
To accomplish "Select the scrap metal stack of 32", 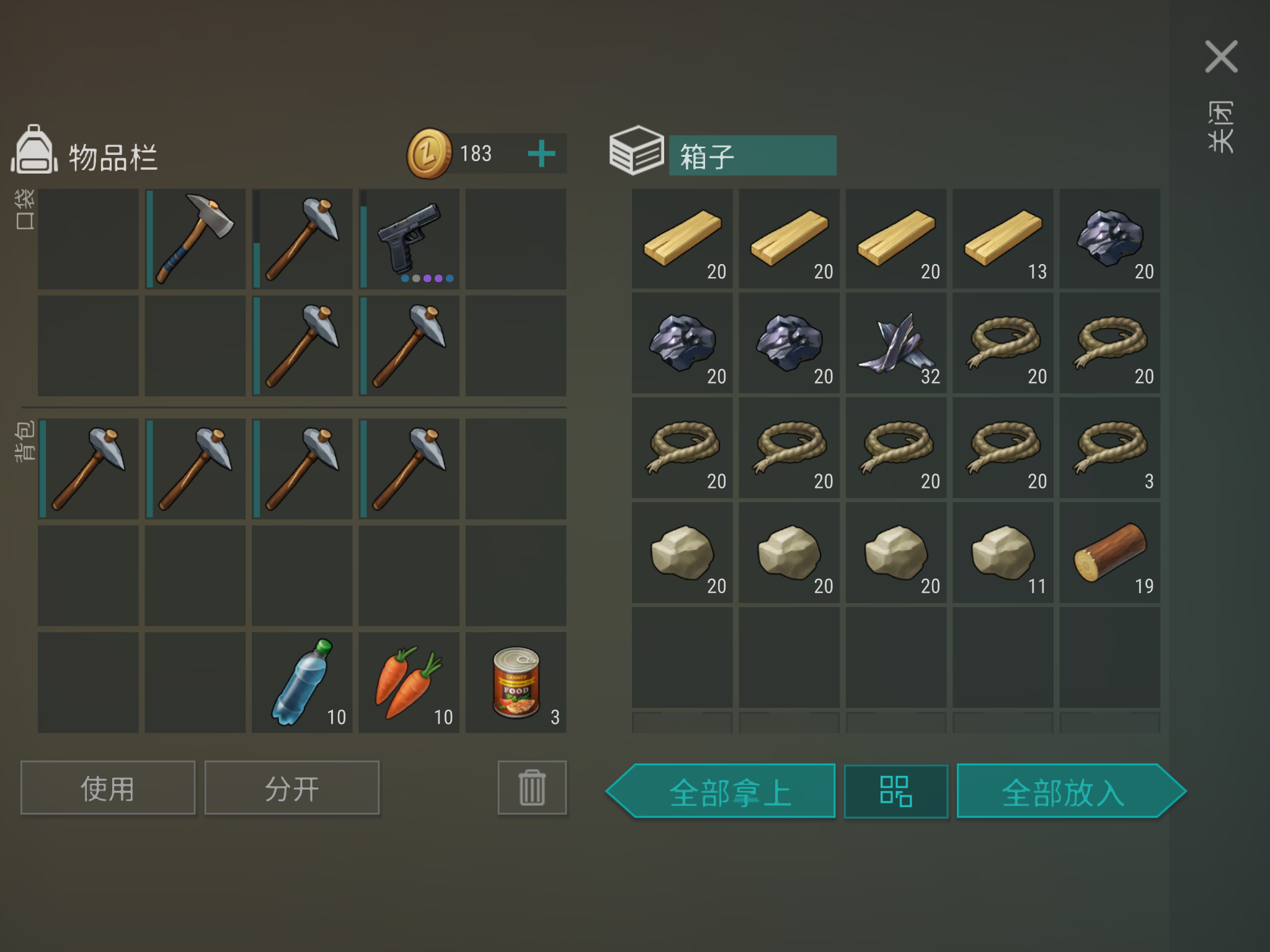I will pyautogui.click(x=896, y=343).
